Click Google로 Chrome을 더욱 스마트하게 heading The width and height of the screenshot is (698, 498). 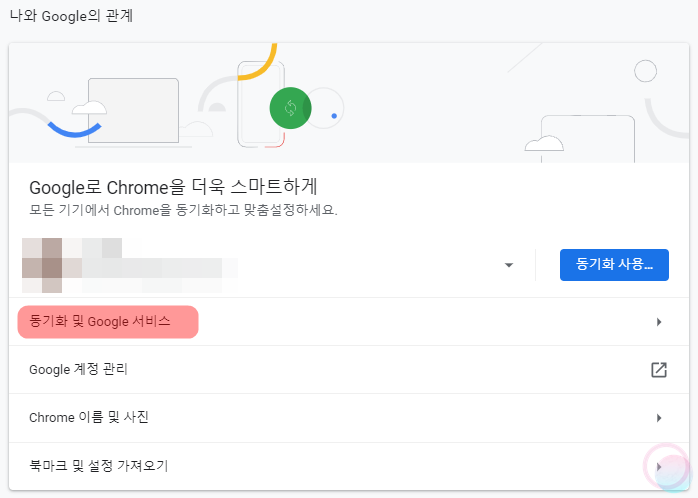point(173,187)
